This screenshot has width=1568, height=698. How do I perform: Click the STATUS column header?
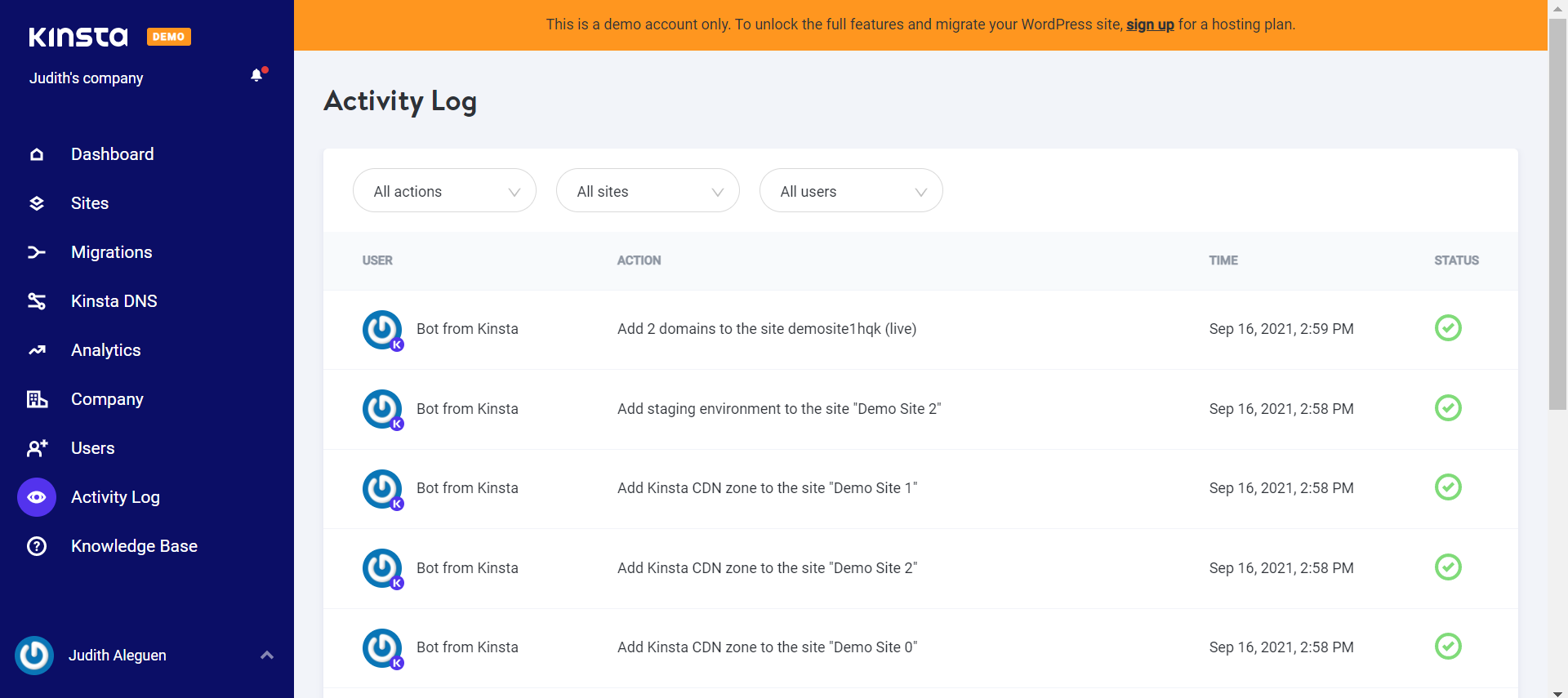pos(1456,260)
